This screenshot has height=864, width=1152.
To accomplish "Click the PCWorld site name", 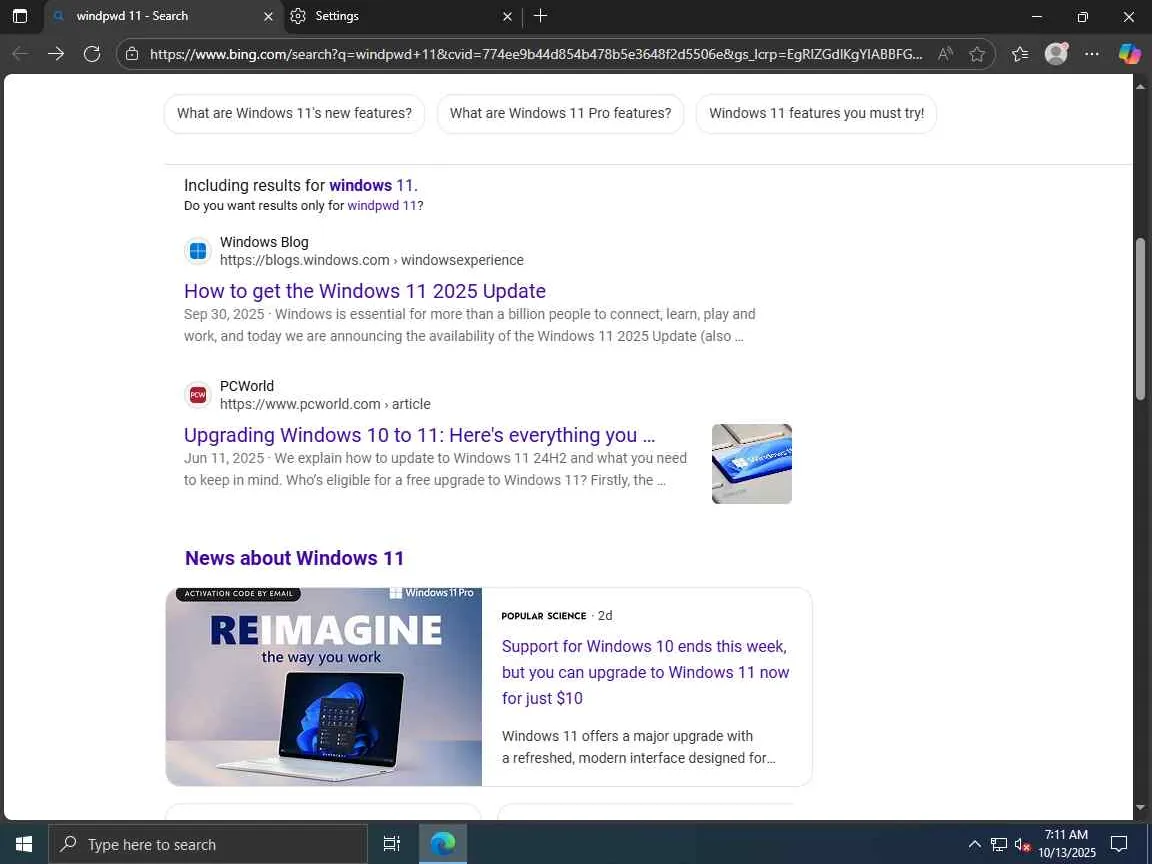I will 247,386.
